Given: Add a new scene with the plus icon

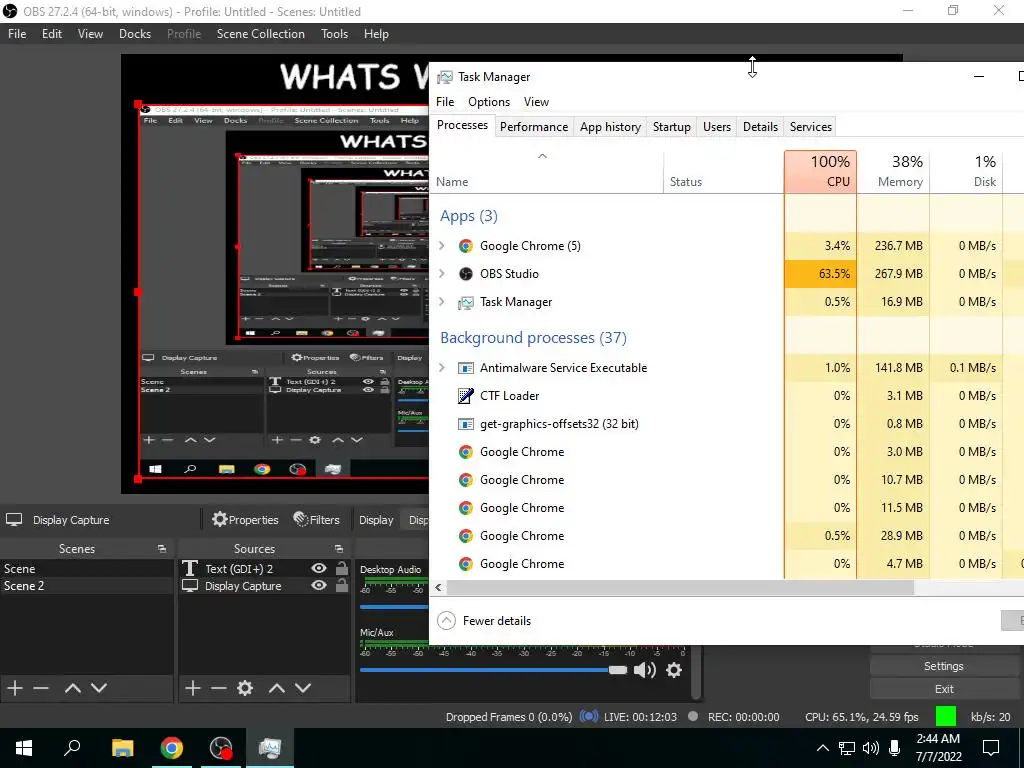Looking at the screenshot, I should [15, 688].
